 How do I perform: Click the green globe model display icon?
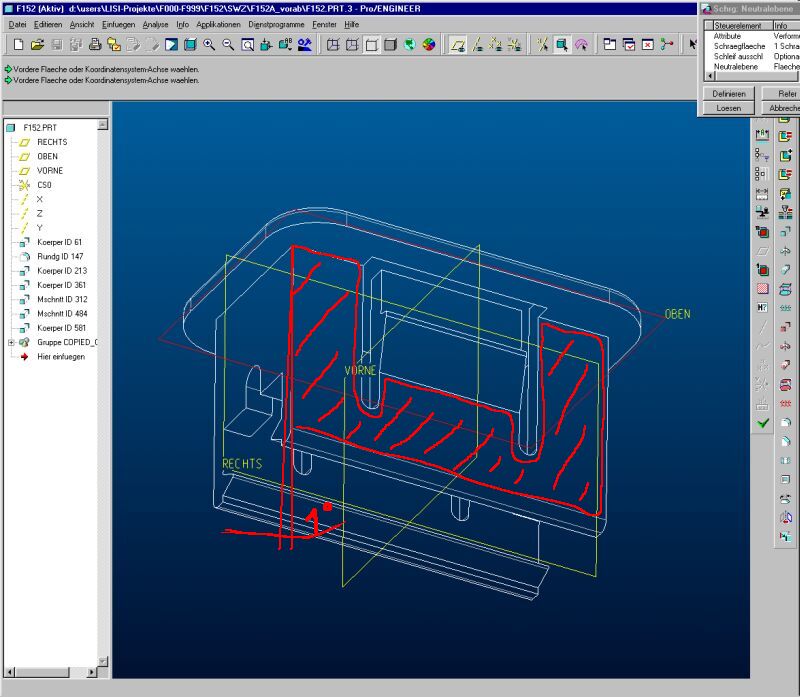click(x=410, y=45)
